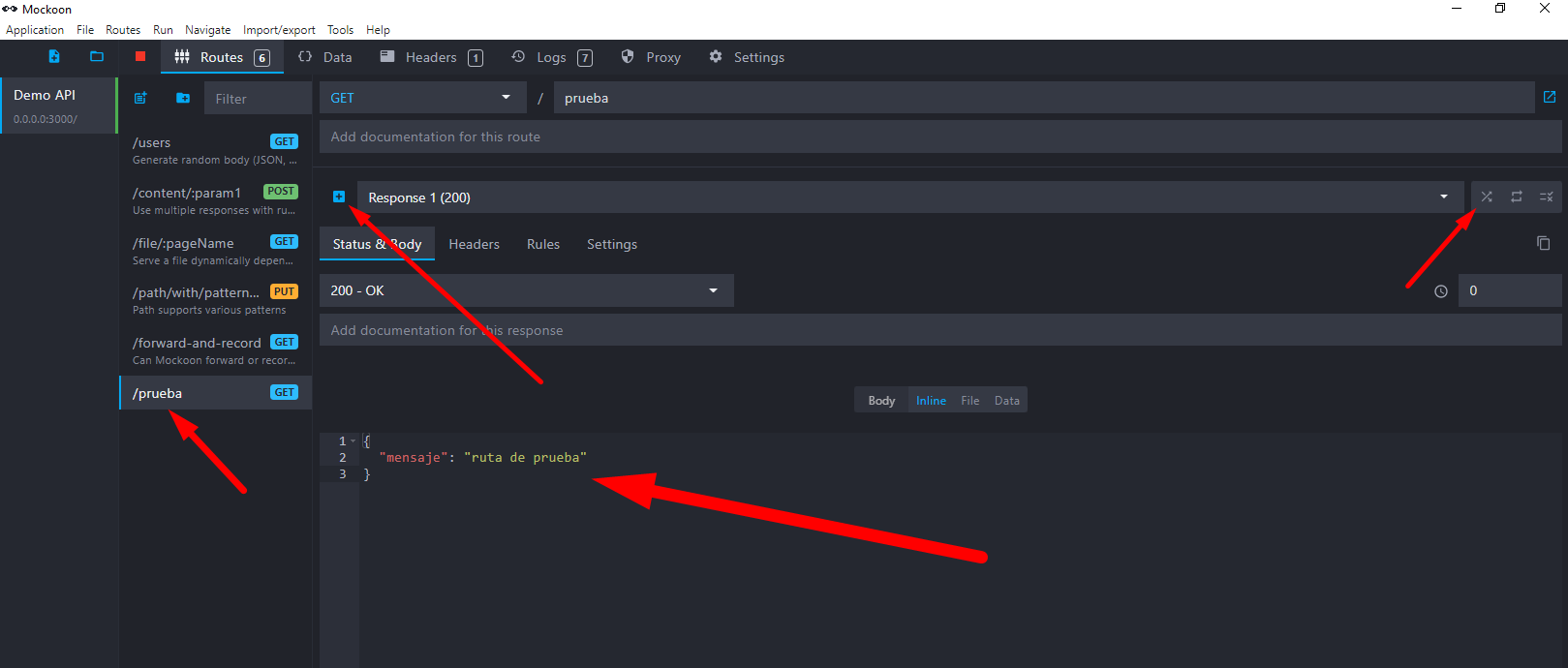Toggle sequential response mode
Image resolution: width=1568 pixels, height=668 pixels.
coord(1517,197)
